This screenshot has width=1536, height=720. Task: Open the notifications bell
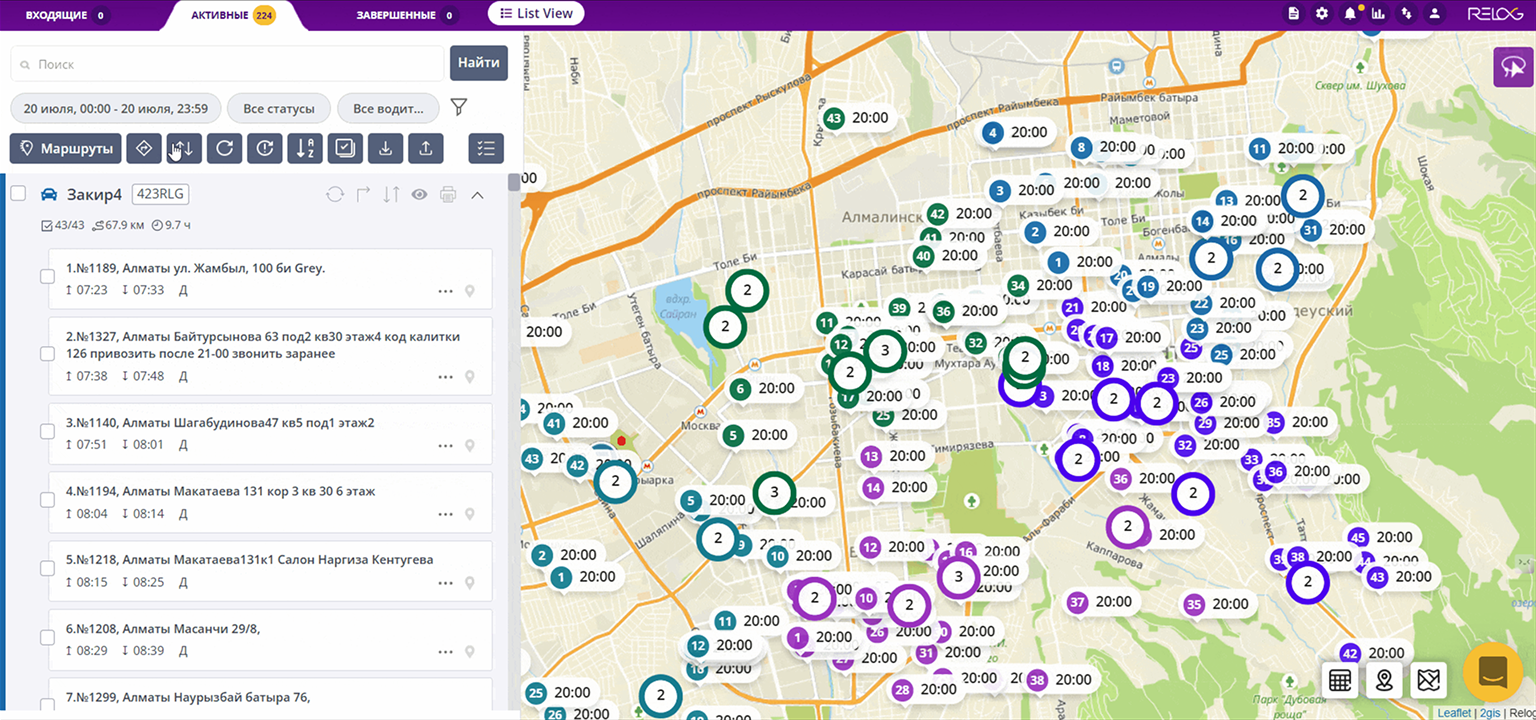click(x=1350, y=14)
